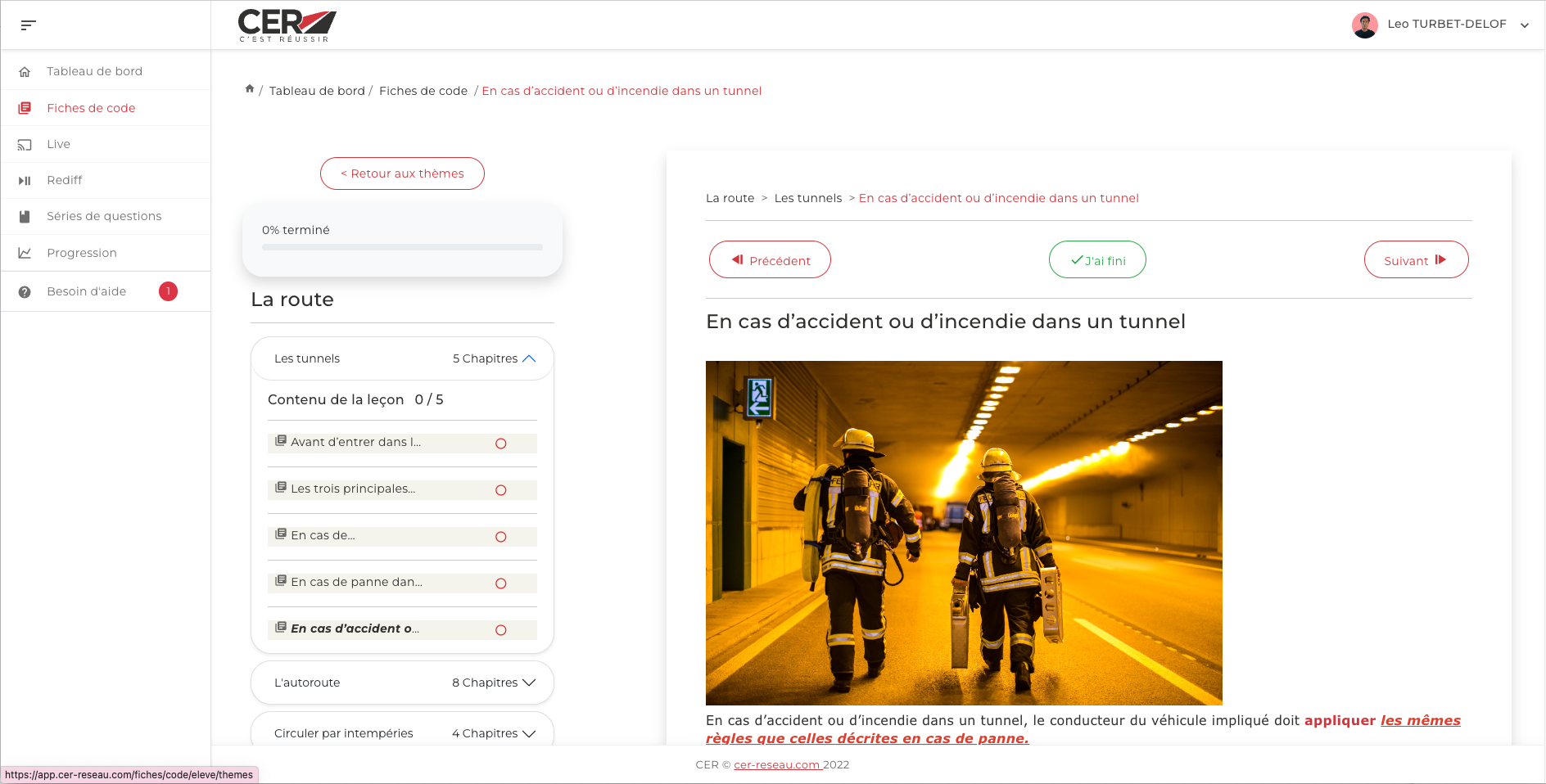Click the Besoin d'aide question mark icon

pos(25,292)
